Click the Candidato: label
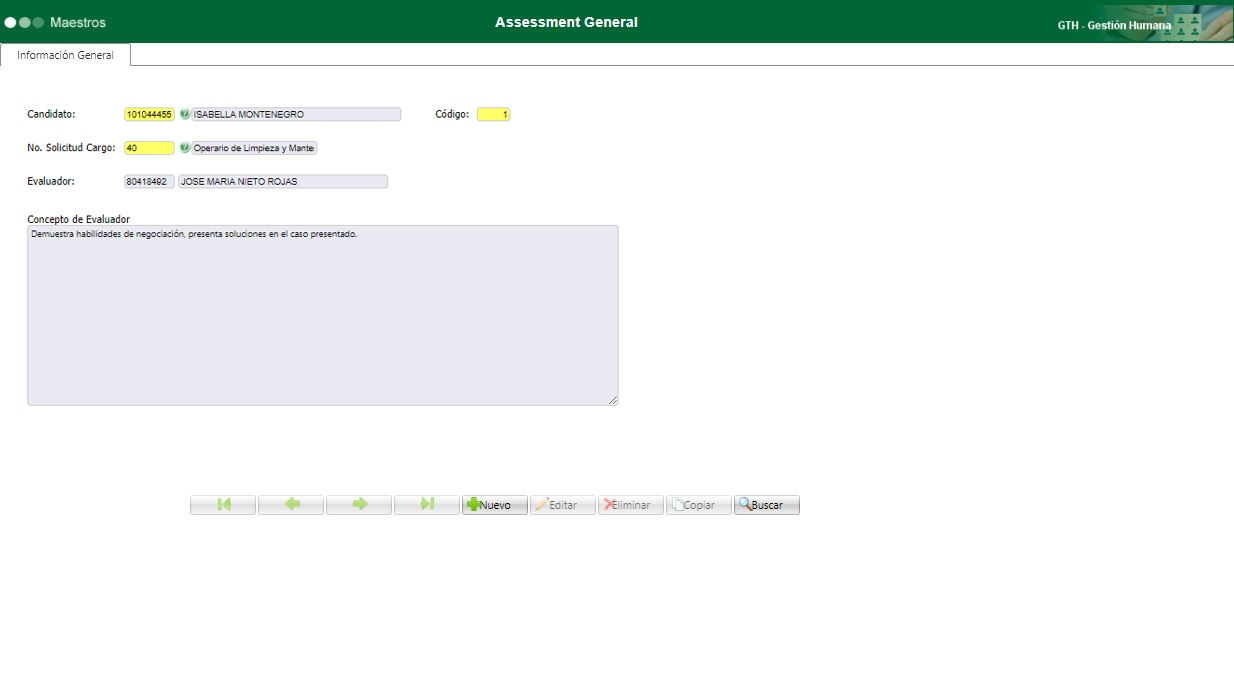1234x698 pixels. pos(51,114)
